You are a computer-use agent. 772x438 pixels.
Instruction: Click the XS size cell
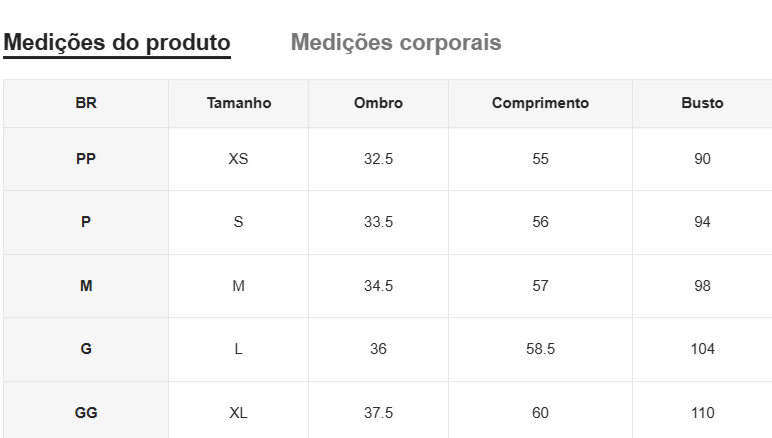point(238,159)
